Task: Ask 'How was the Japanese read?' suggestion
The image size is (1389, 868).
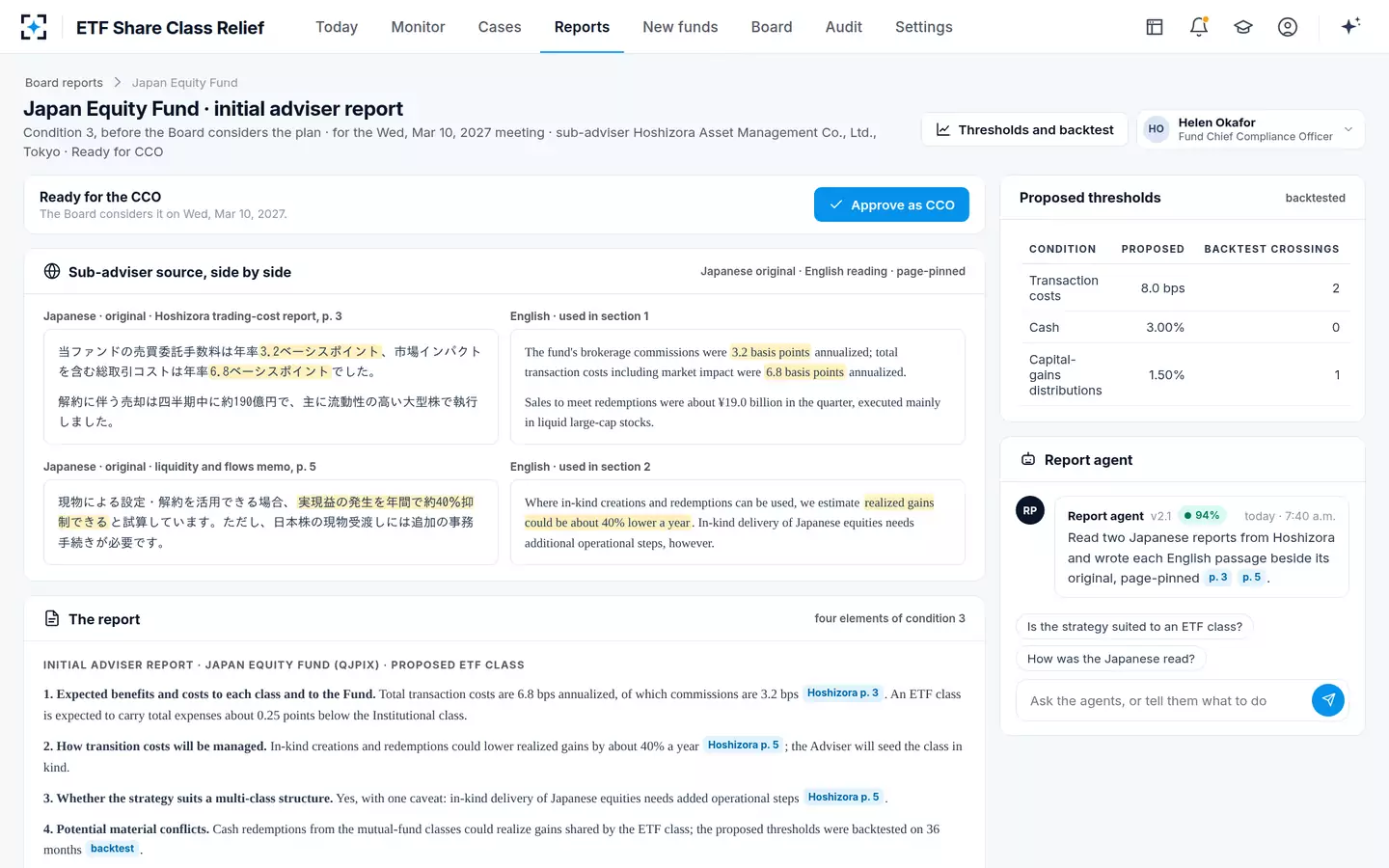Action: (x=1110, y=659)
